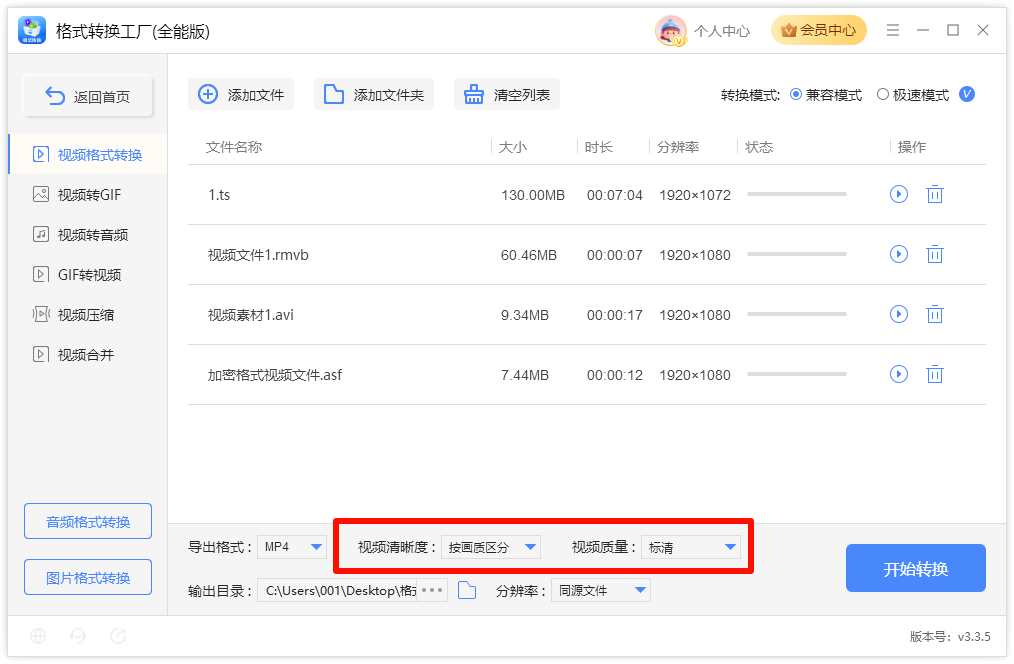Open 个人中心 link
This screenshot has height=664, width=1014.
point(722,31)
